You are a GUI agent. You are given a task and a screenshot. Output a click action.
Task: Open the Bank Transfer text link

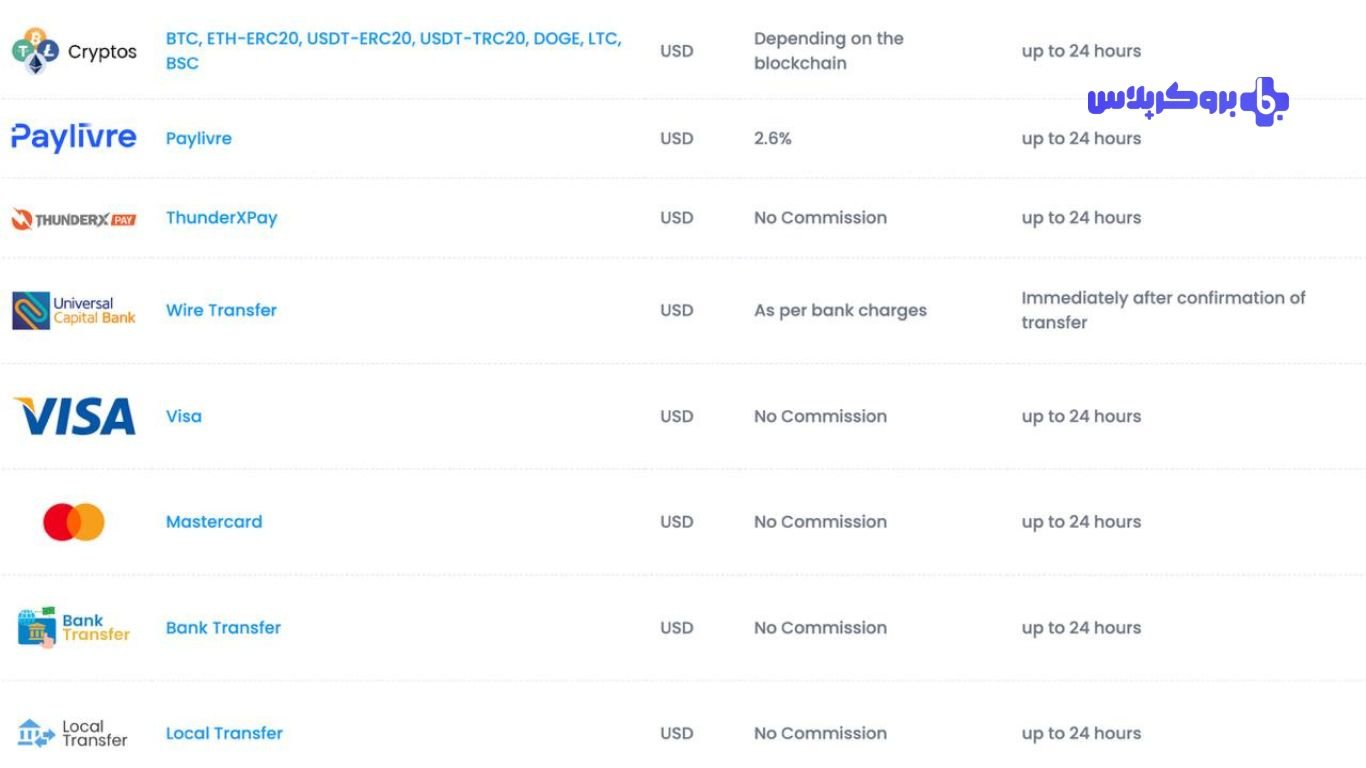pos(224,628)
